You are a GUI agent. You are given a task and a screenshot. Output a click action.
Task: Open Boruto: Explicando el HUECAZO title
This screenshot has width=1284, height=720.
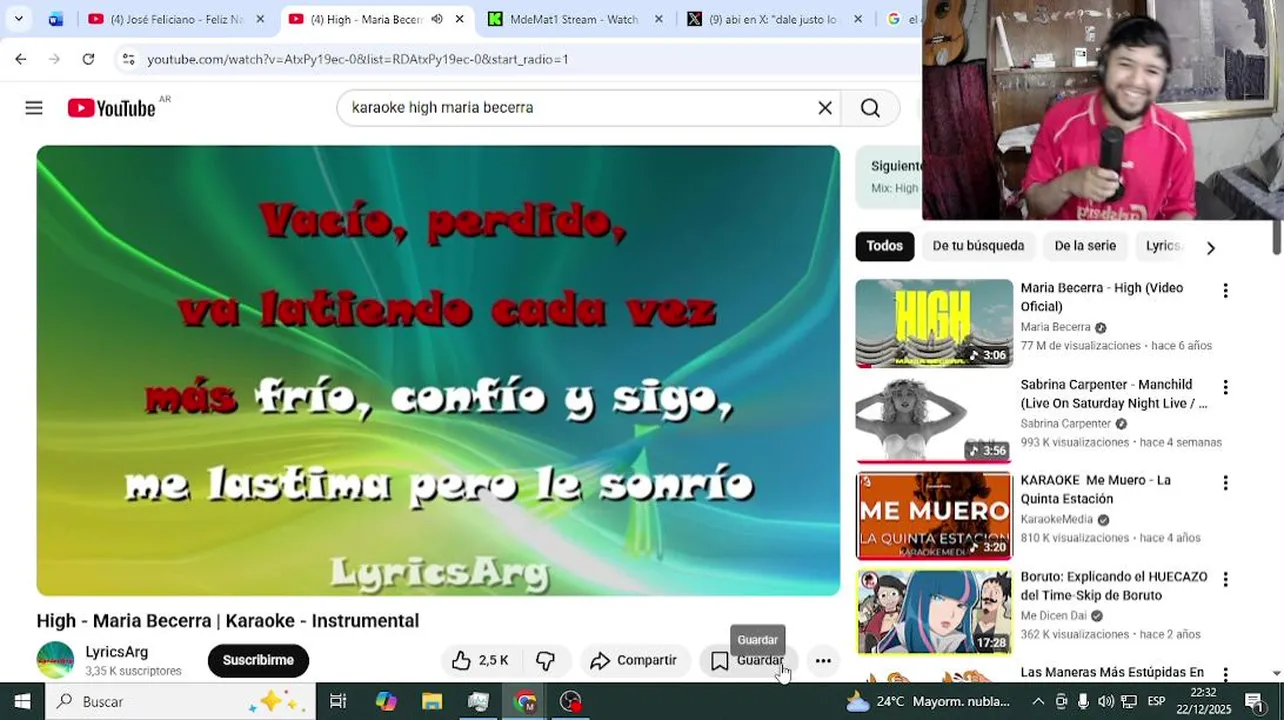(1114, 586)
